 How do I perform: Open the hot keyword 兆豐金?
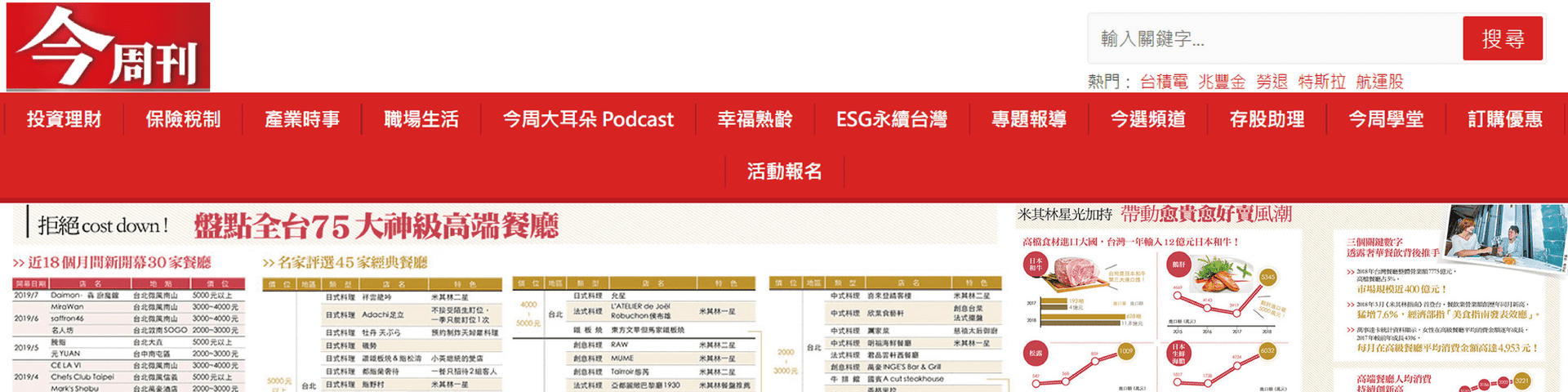pos(1222,82)
